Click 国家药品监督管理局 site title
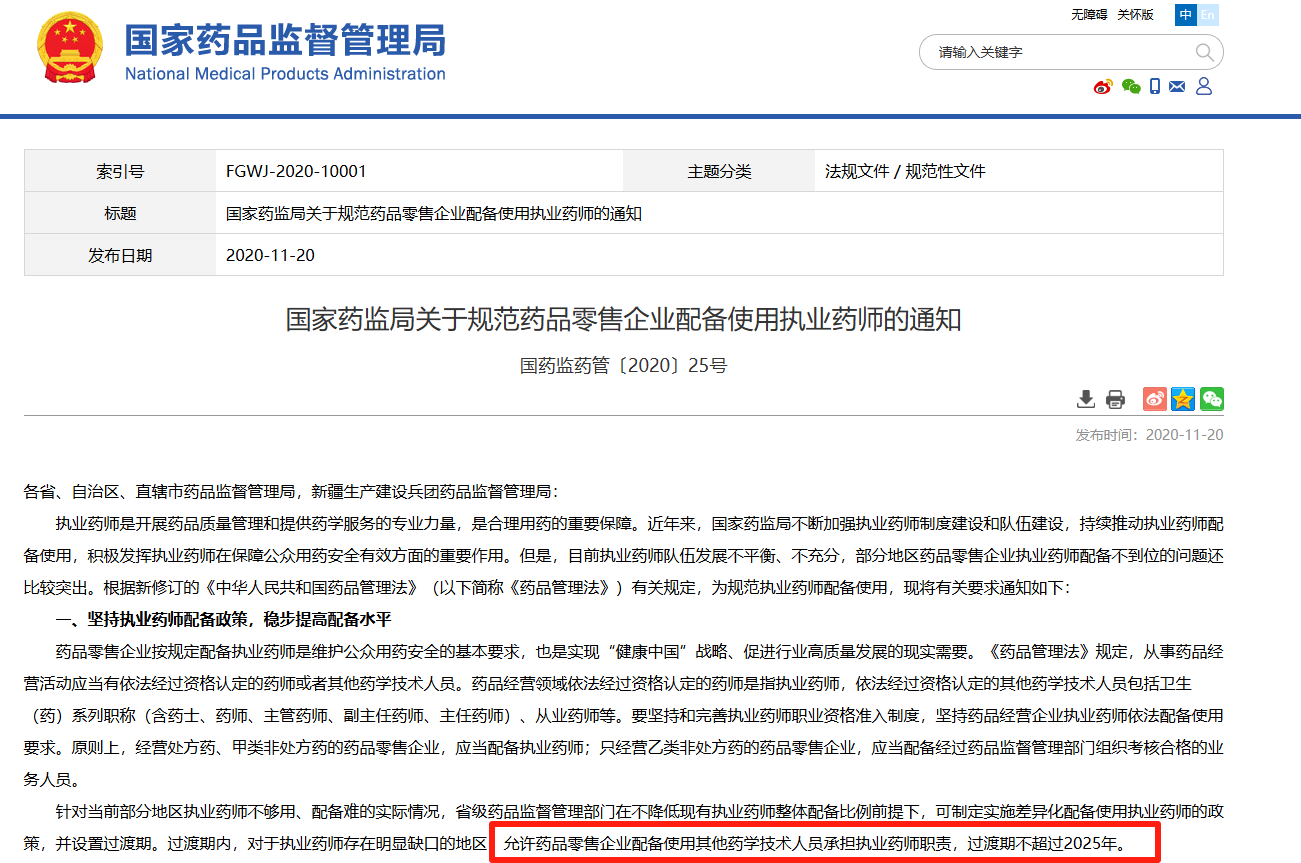 [x=285, y=41]
